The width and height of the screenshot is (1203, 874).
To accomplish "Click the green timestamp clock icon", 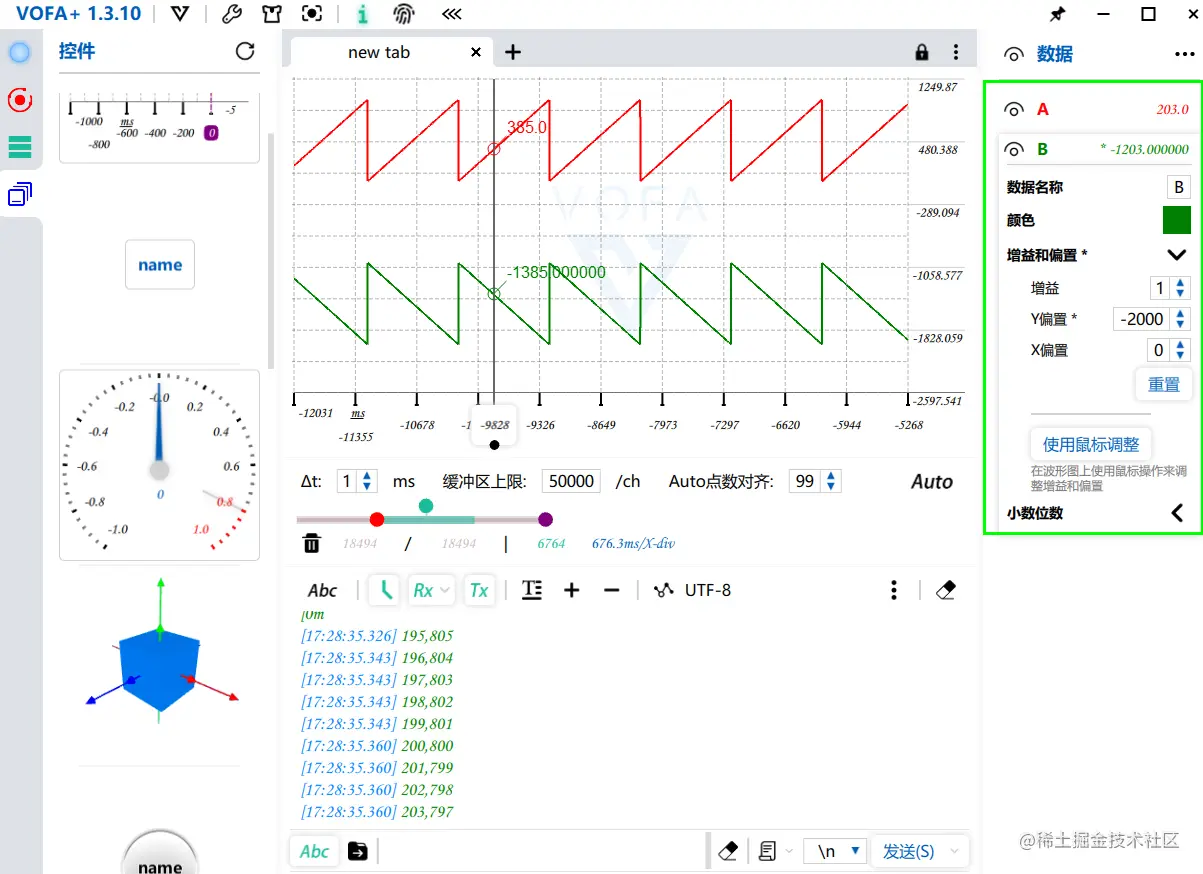I will pos(384,590).
